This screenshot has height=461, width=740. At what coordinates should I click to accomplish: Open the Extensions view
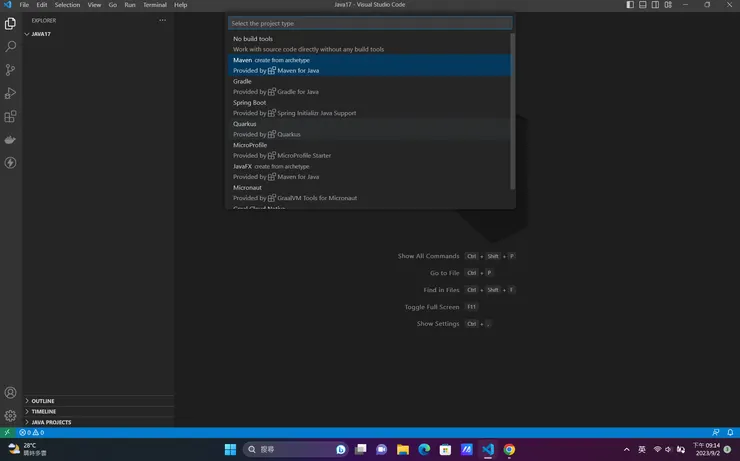coord(11,116)
